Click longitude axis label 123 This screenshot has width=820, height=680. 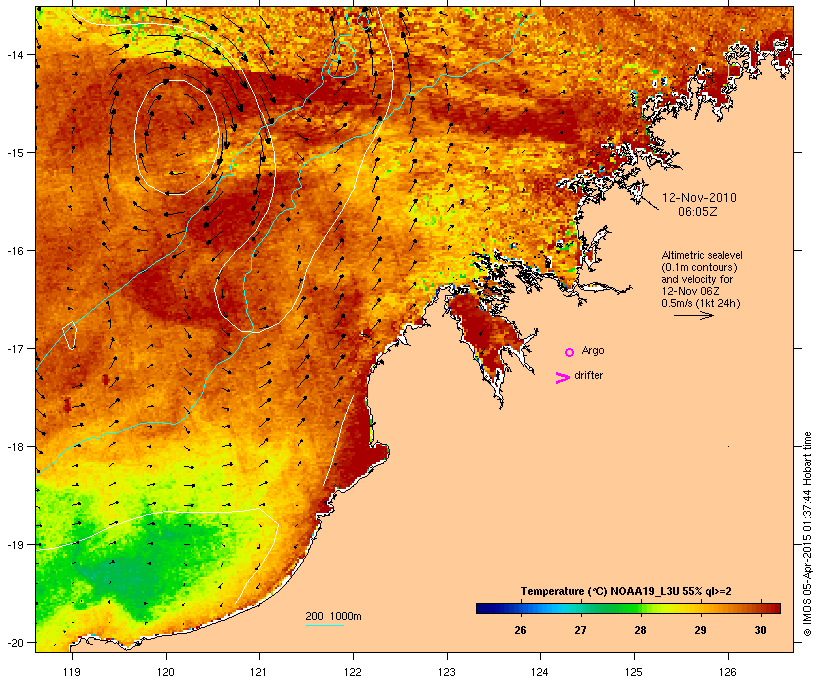tap(447, 672)
